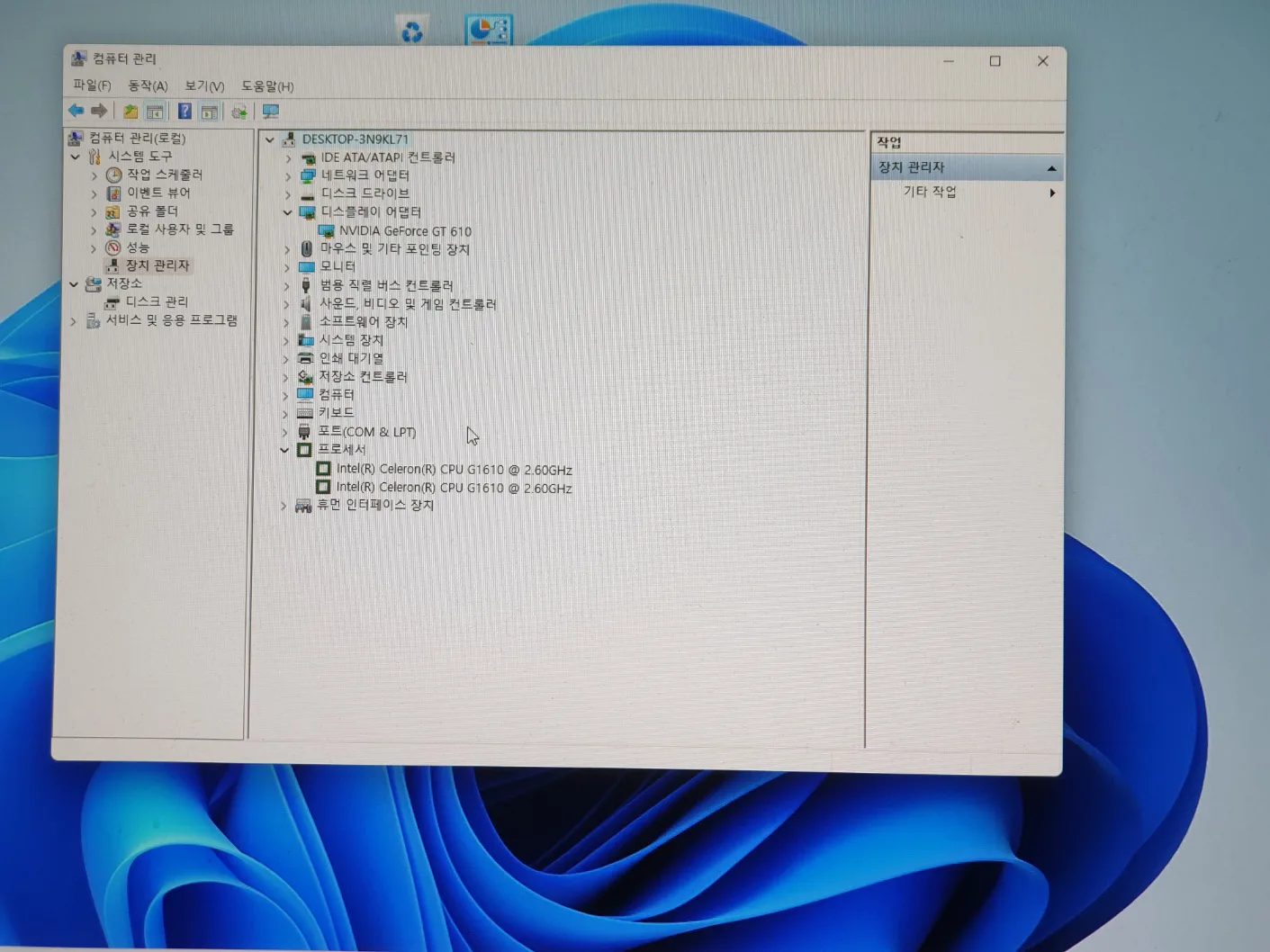This screenshot has width=1270, height=952.
Task: Open 작업 스케줄러 (Task Scheduler) in the left tree
Action: tap(164, 175)
